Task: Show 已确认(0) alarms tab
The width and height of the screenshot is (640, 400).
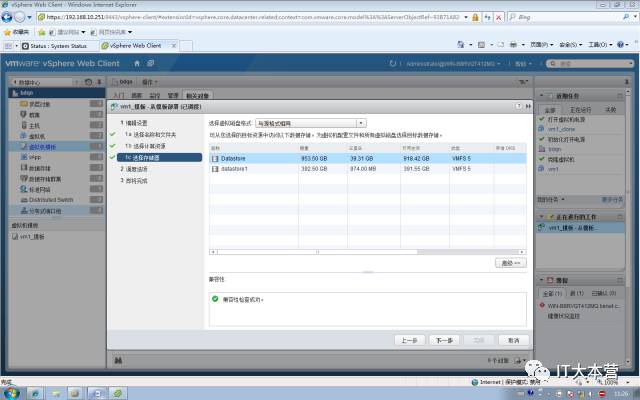Action: click(x=604, y=293)
